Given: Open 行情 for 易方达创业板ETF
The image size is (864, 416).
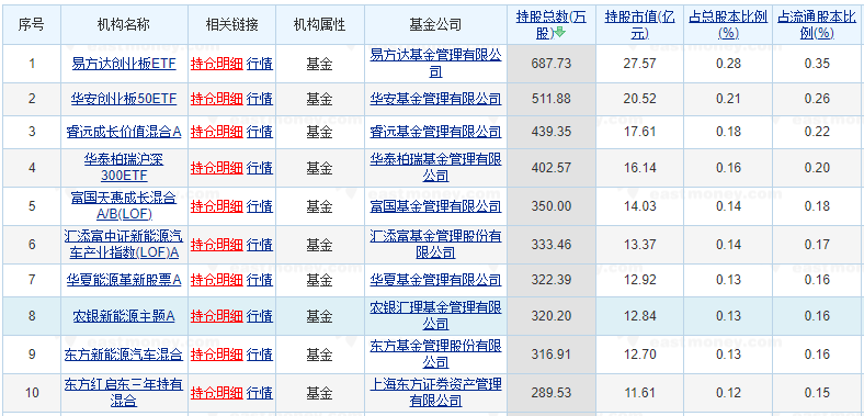Looking at the screenshot, I should click(x=260, y=64).
